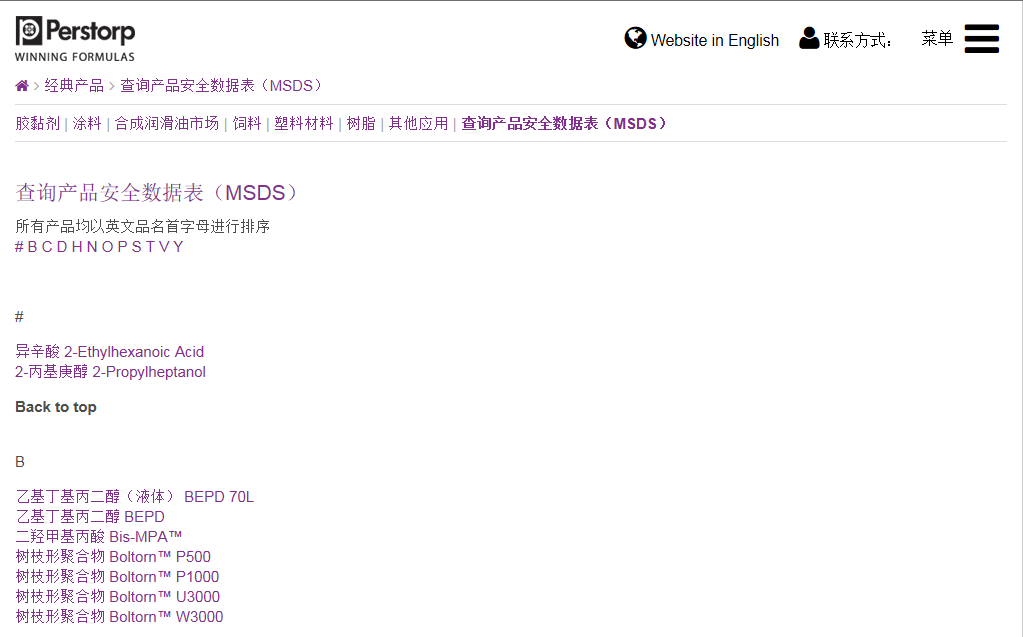Open the 菜单 menu label
This screenshot has height=637, width=1023.
tap(937, 39)
